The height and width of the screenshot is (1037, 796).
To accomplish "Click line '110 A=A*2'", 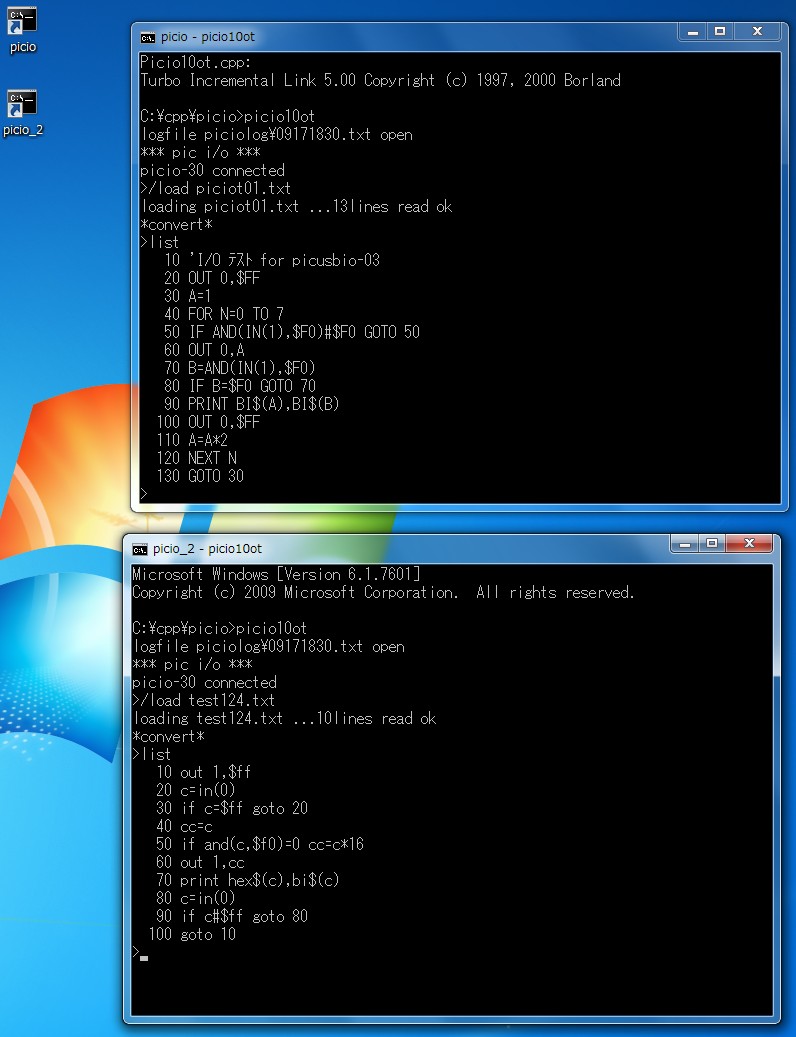I will coord(192,440).
